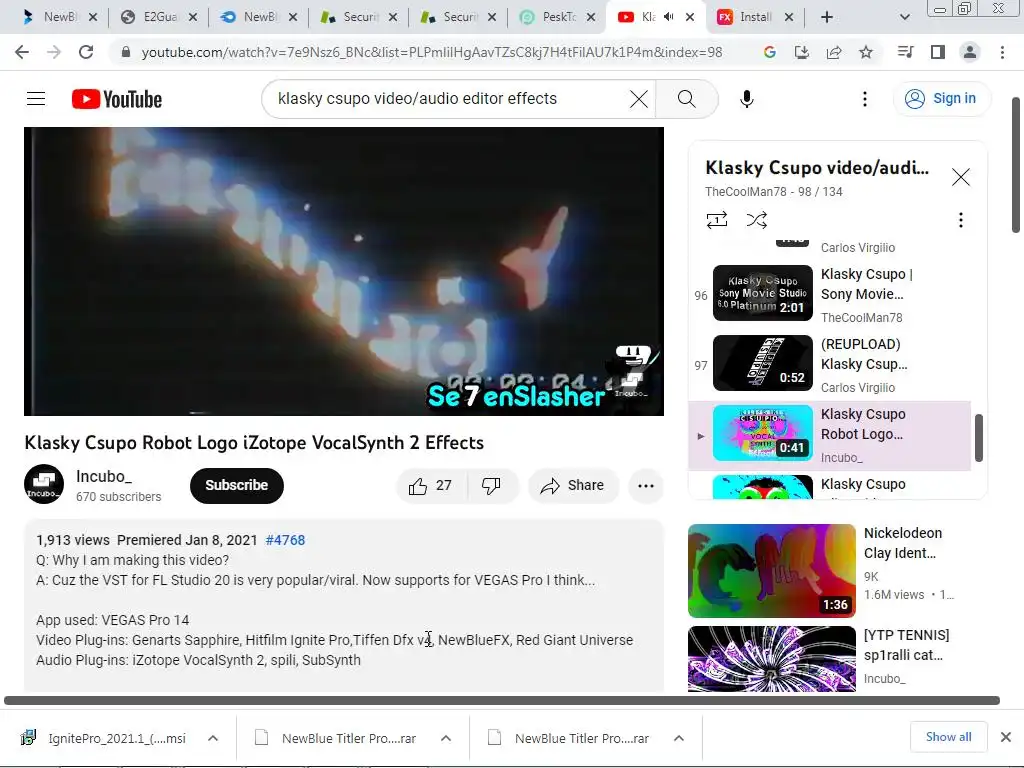Click the page vertical scrollbar
Screen dimensions: 1024x768
tap(1016, 165)
